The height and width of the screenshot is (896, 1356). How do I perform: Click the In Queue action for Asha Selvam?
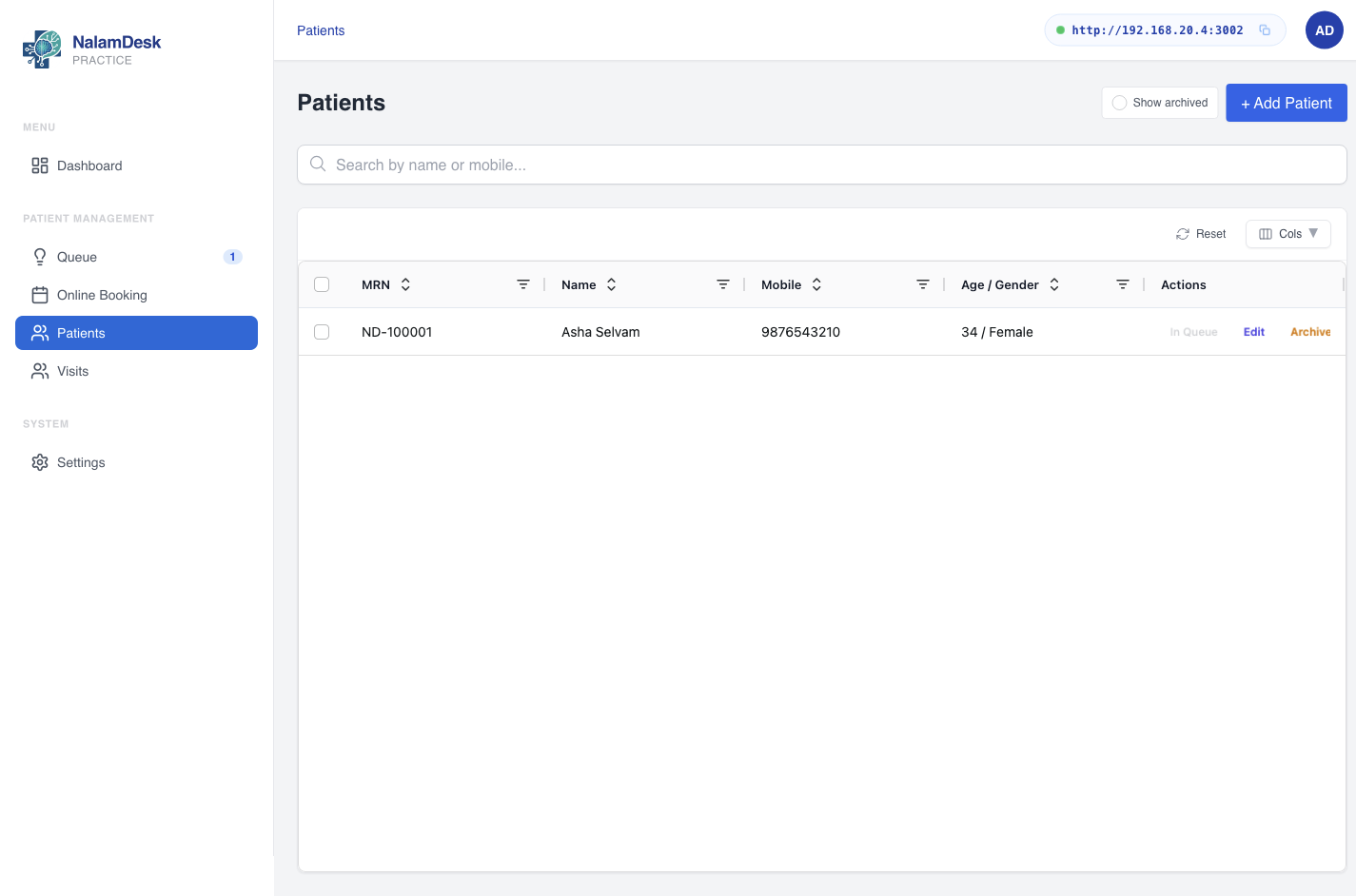[x=1193, y=332]
